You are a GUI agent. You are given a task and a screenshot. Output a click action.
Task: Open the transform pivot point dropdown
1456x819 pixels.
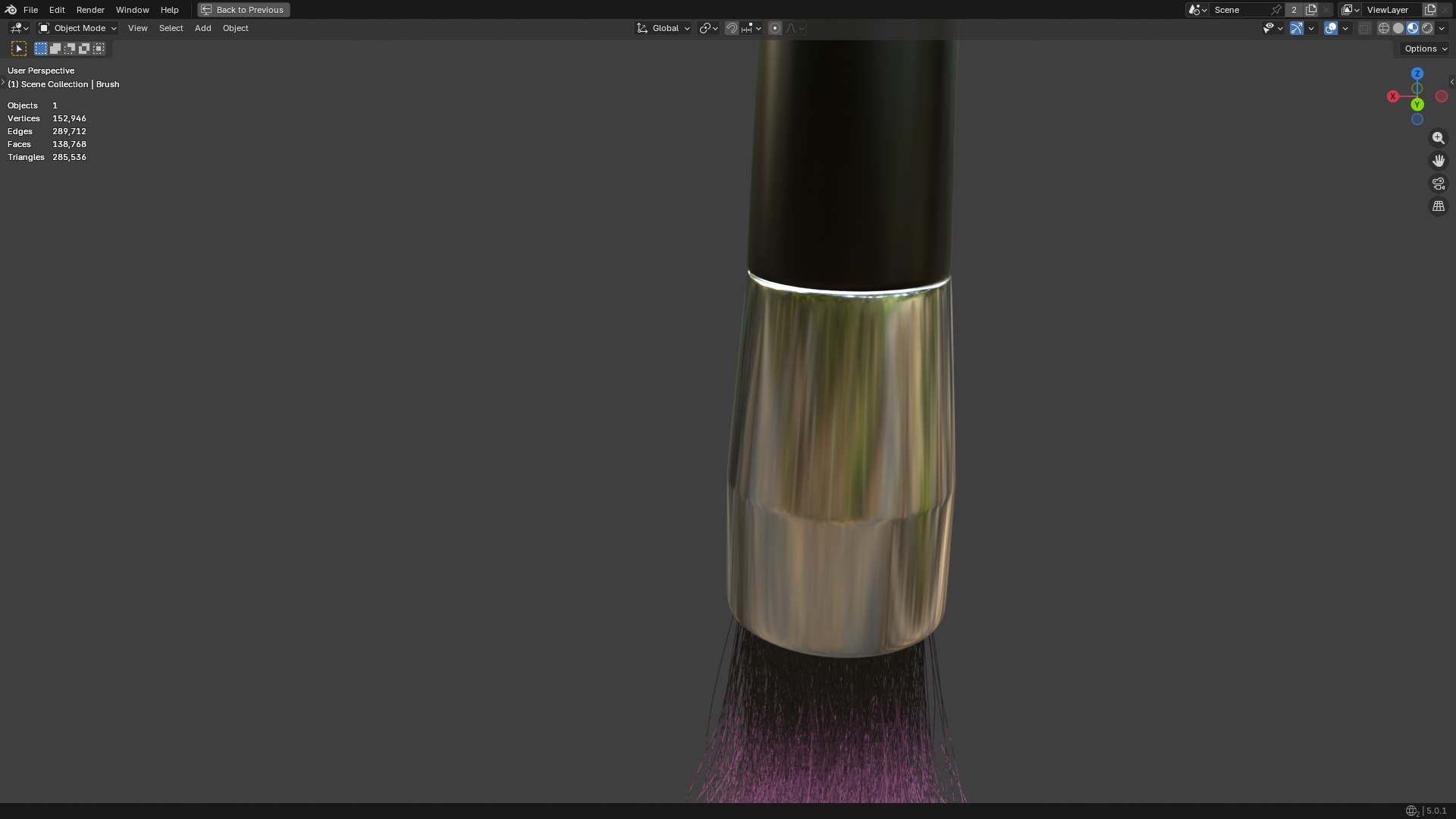(708, 28)
